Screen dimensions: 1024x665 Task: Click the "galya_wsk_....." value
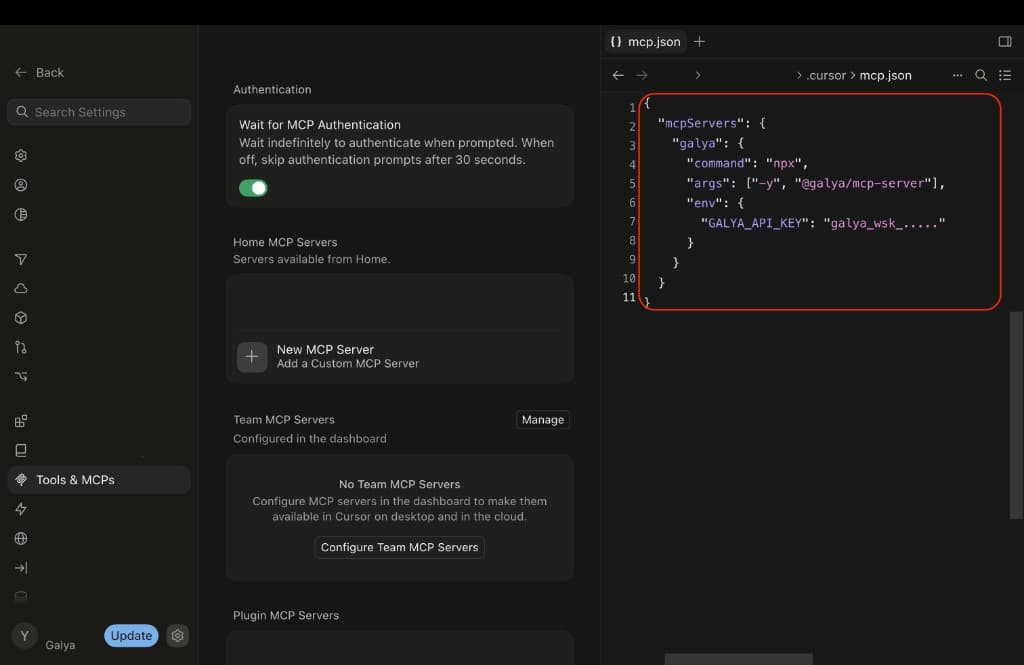click(x=884, y=223)
